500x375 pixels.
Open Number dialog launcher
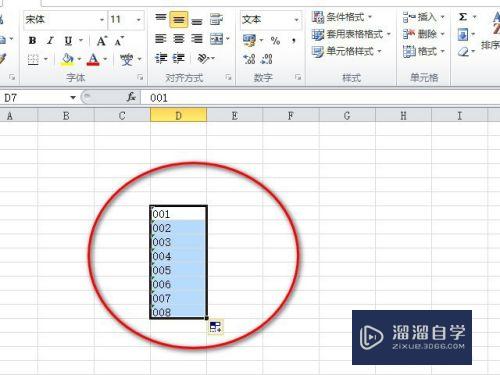(x=298, y=77)
